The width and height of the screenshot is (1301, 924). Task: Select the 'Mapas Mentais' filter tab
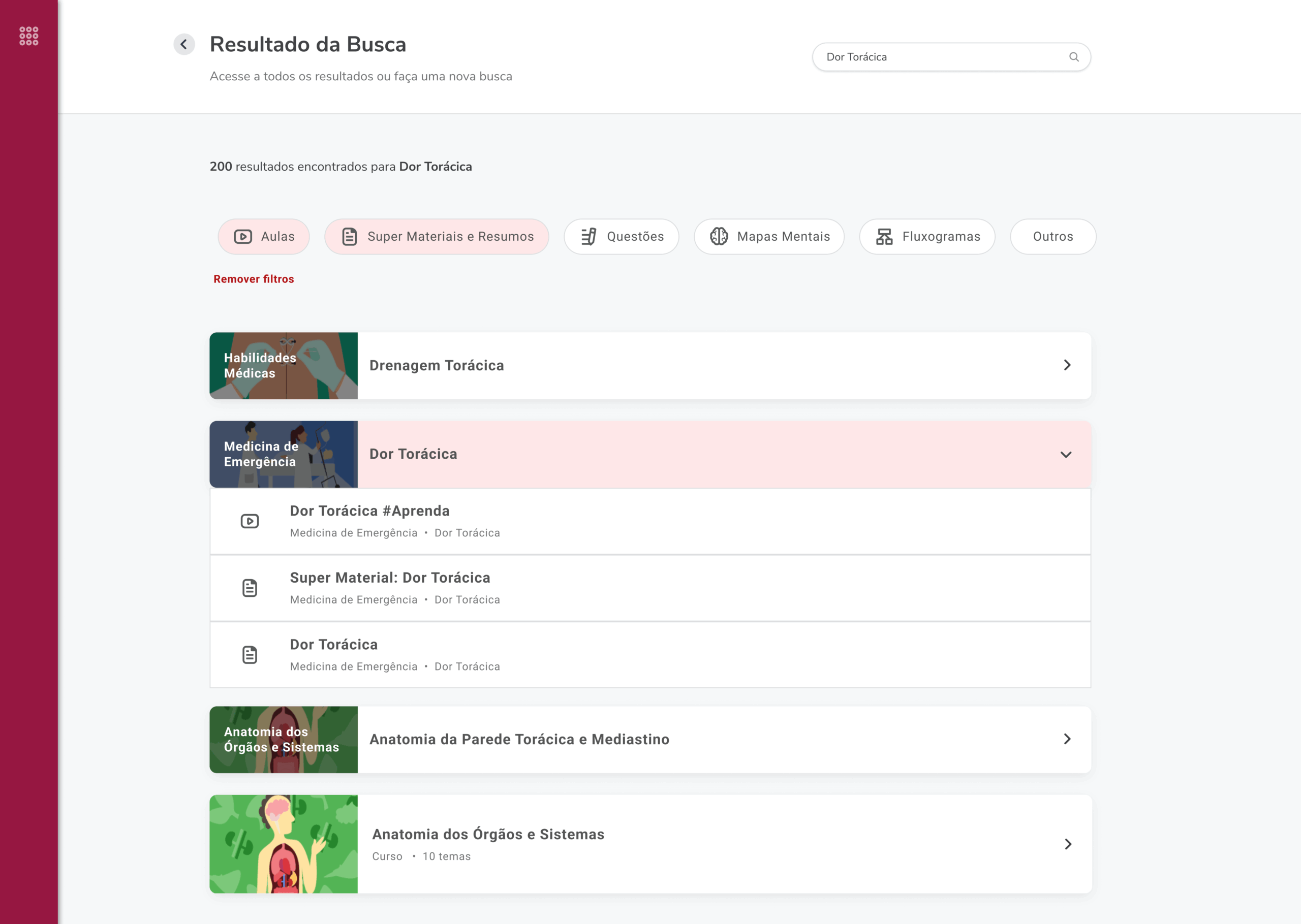point(769,236)
